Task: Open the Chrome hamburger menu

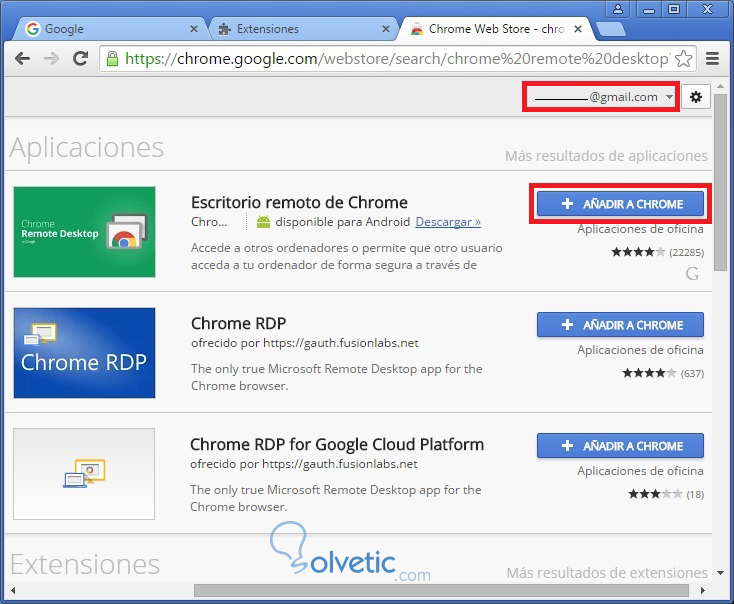Action: coord(712,59)
